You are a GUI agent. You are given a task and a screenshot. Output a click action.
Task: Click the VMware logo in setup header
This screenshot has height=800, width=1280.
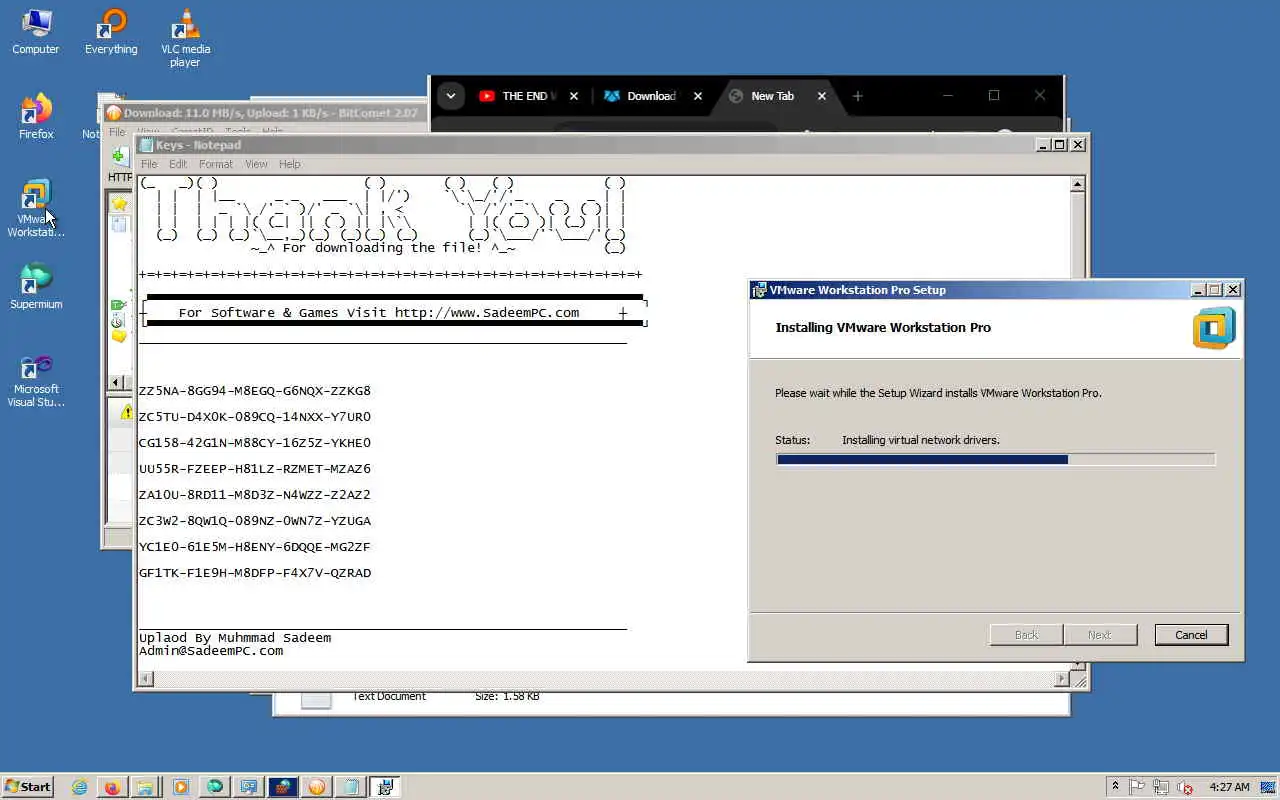[x=1214, y=328]
